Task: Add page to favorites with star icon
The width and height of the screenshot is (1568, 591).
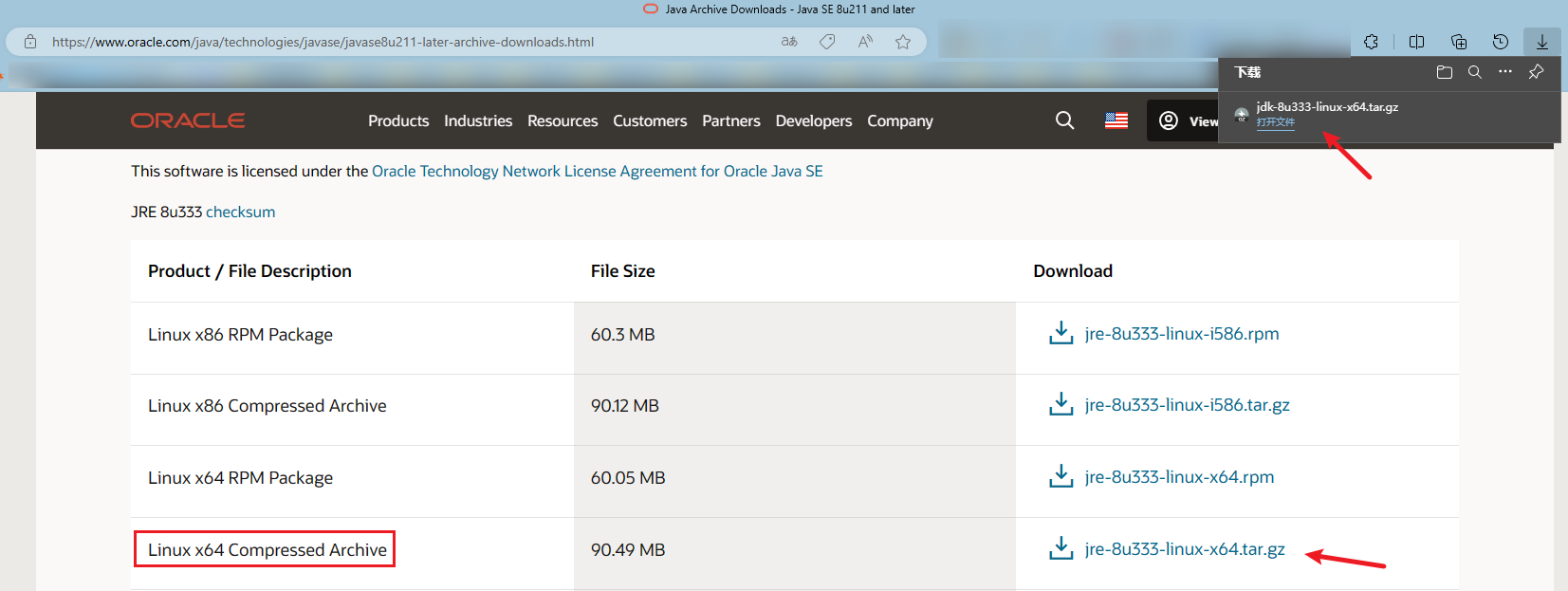Action: 903,42
